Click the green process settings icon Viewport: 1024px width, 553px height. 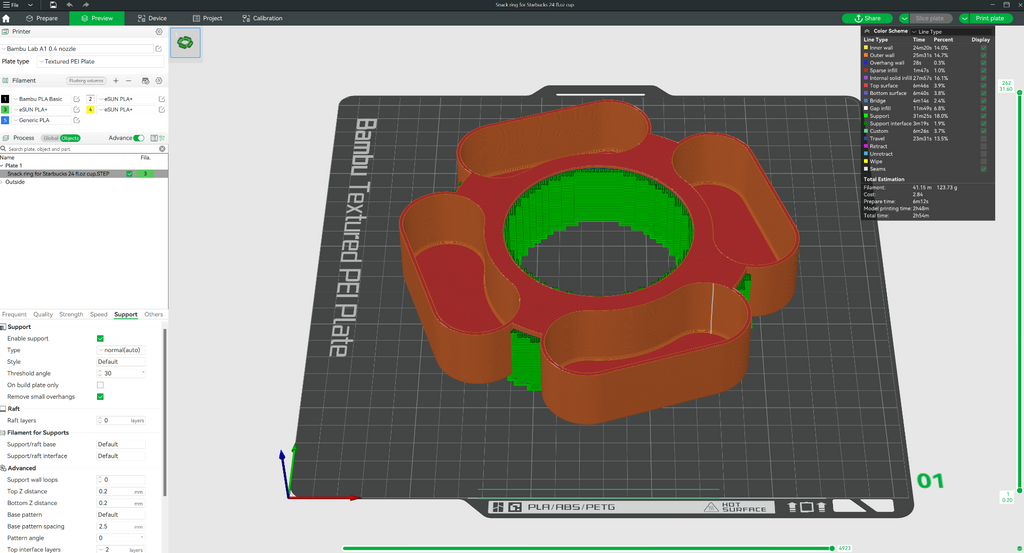coord(161,138)
